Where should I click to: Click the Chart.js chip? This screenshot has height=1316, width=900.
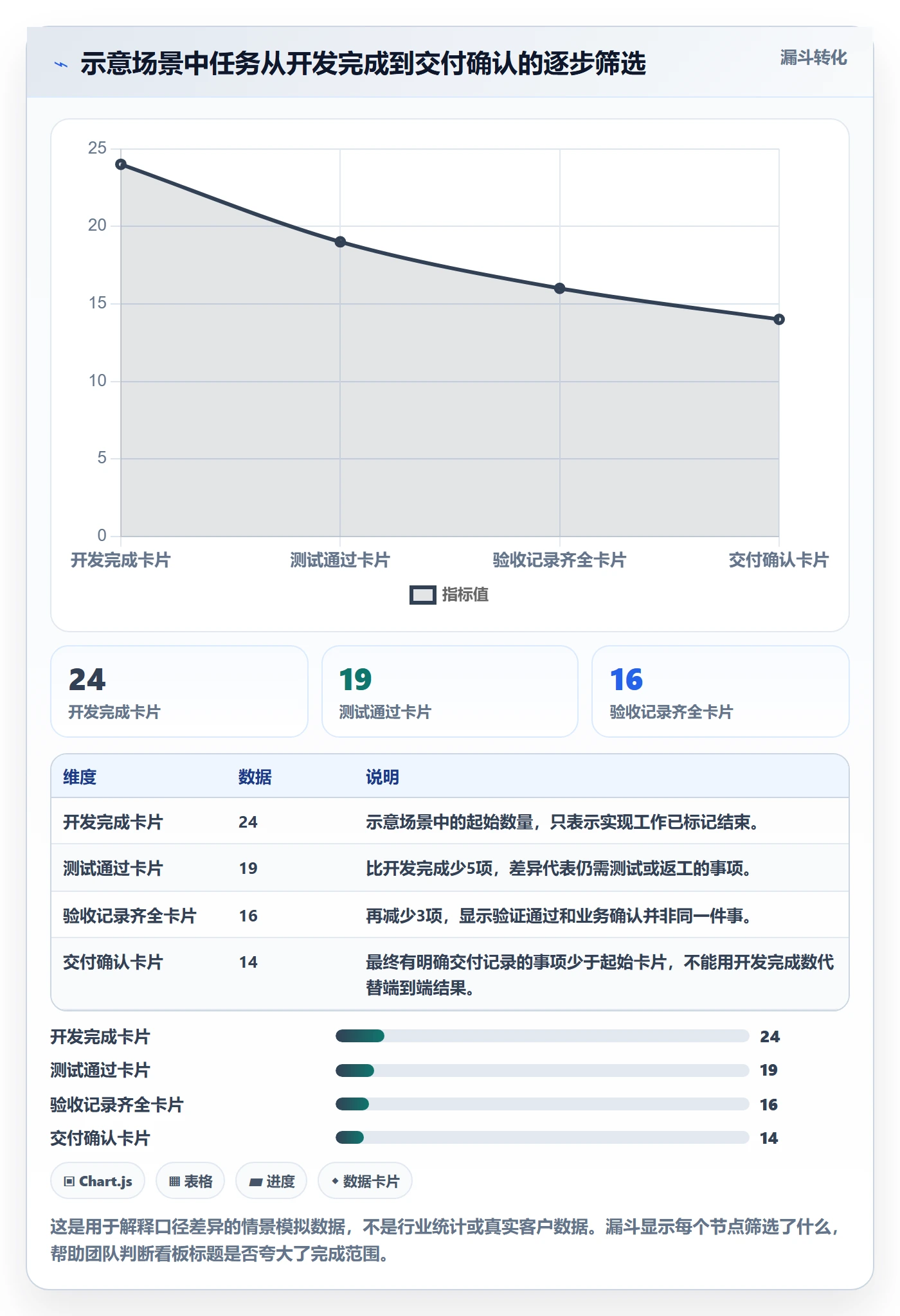pos(98,1181)
